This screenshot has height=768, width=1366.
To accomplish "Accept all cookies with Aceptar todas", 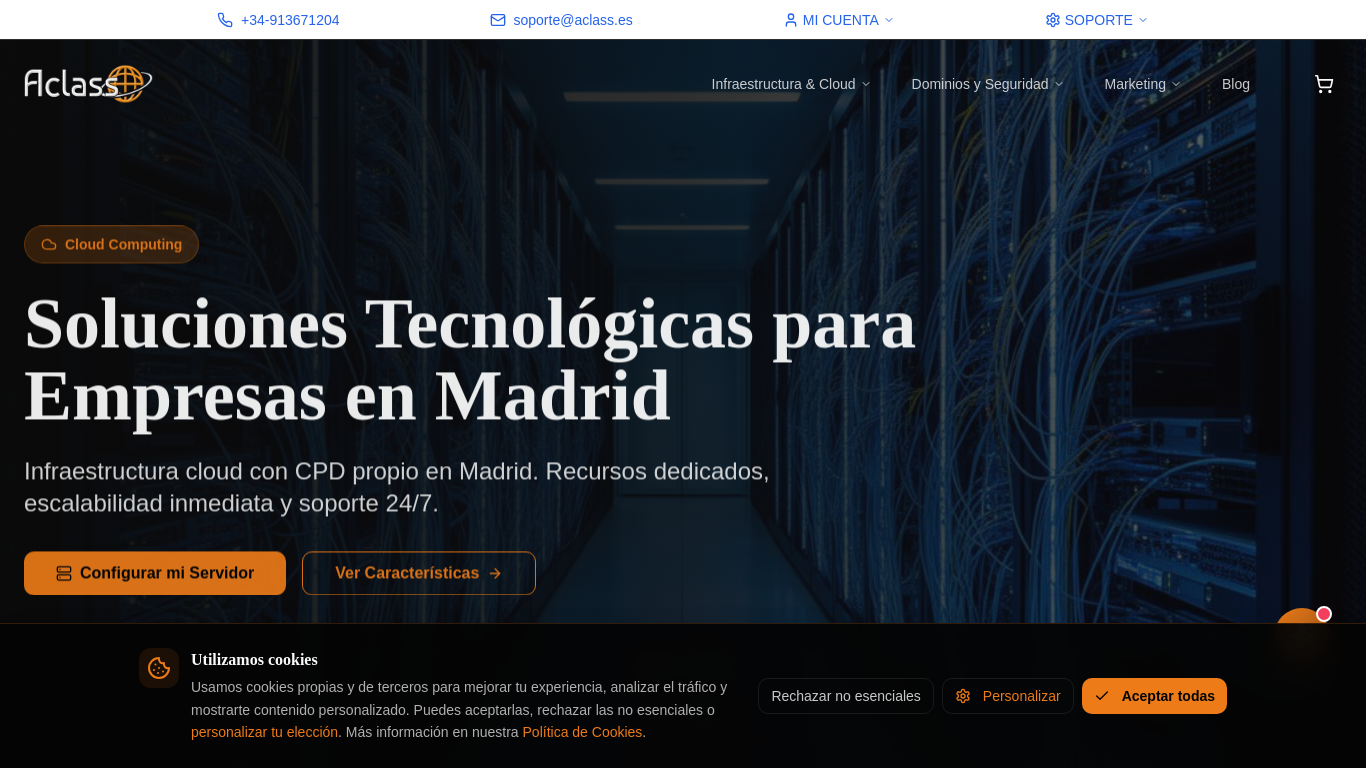I will click(x=1154, y=696).
